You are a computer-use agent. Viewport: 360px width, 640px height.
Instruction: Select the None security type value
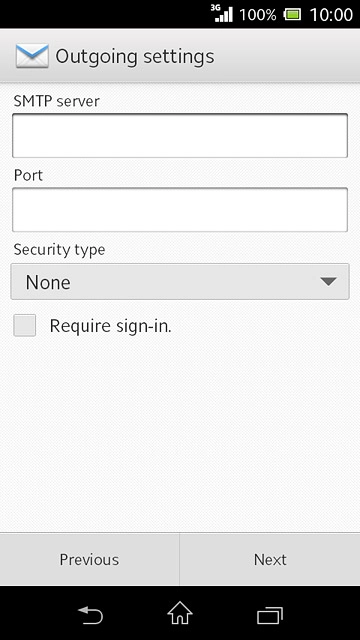tap(48, 282)
